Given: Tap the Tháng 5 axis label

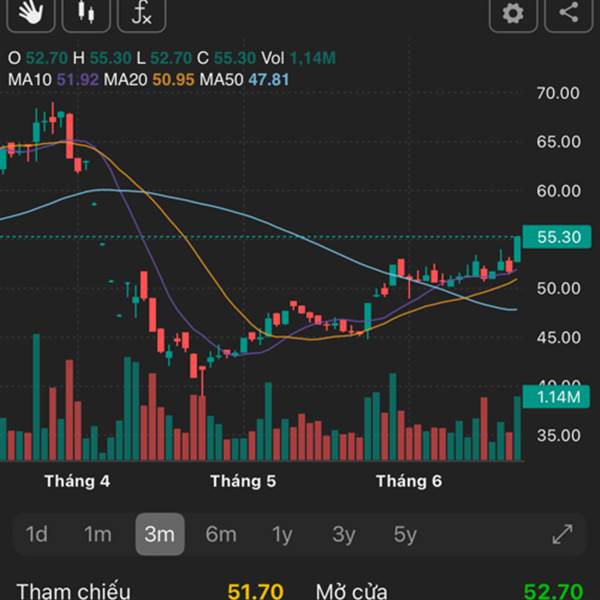Looking at the screenshot, I should (243, 481).
